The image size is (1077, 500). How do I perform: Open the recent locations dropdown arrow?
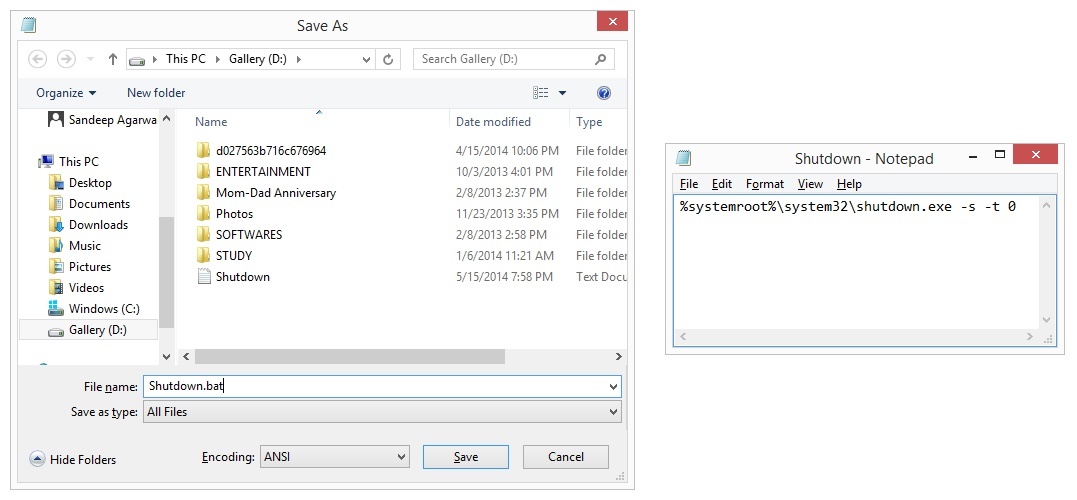(x=90, y=60)
